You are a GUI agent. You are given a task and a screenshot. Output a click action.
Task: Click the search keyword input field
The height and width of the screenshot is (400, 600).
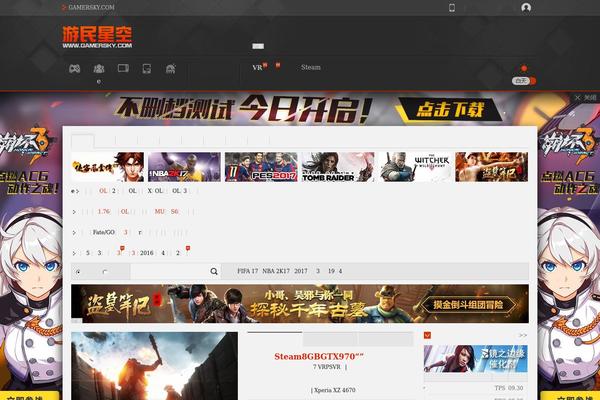pos(170,271)
